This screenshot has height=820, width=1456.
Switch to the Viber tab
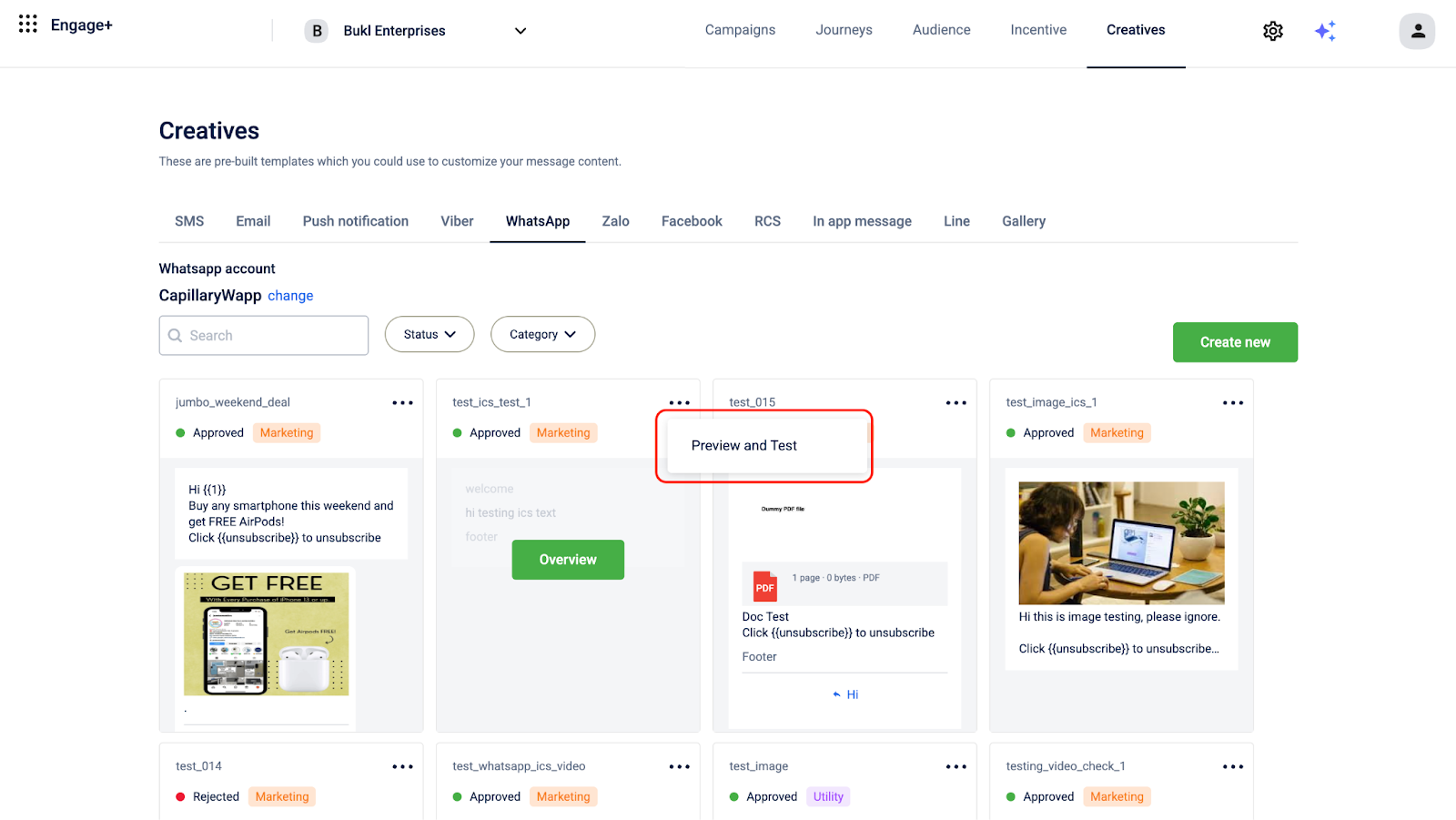coord(457,221)
